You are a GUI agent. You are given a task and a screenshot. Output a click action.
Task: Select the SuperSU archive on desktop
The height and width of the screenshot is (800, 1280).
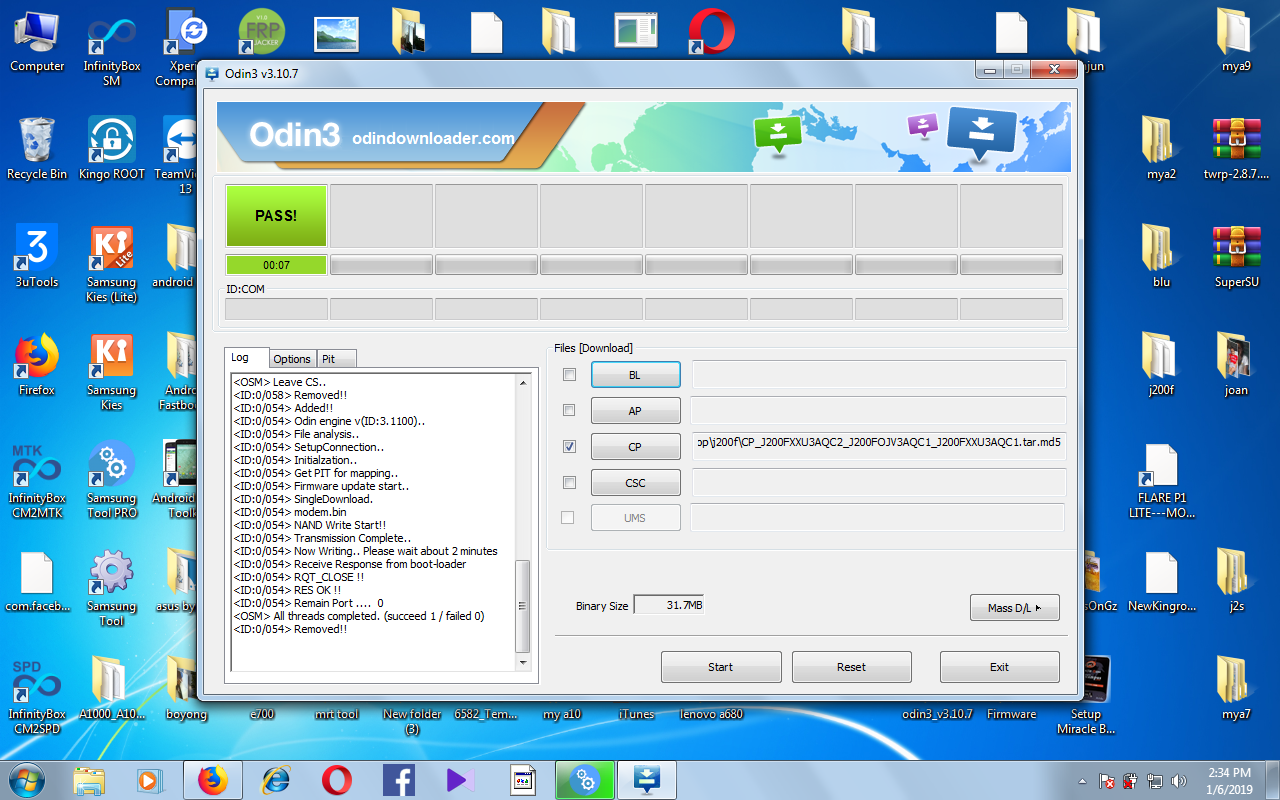point(1237,256)
